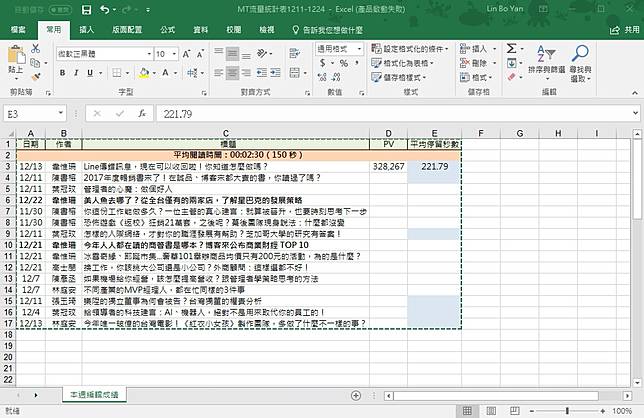Click the AutoSum sigma icon
The width and height of the screenshot is (644, 418).
[511, 47]
